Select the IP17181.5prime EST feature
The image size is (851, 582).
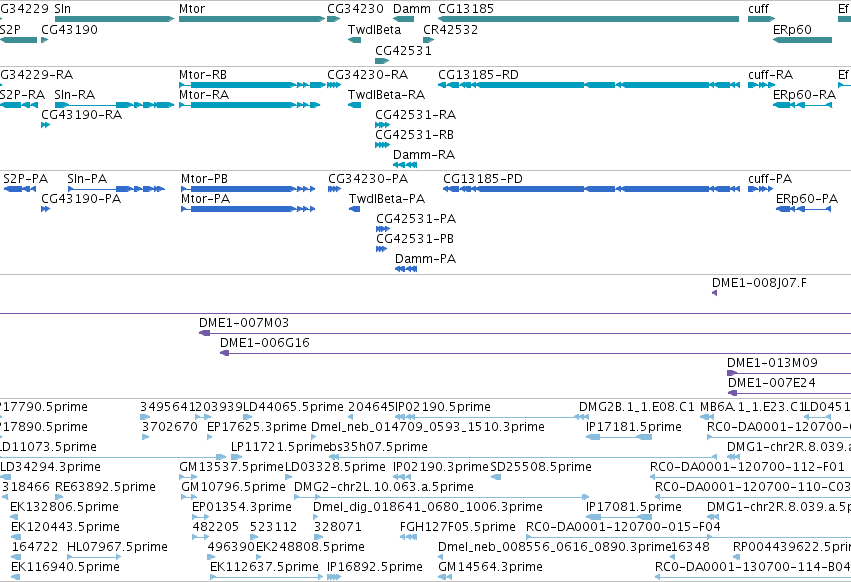(x=619, y=437)
